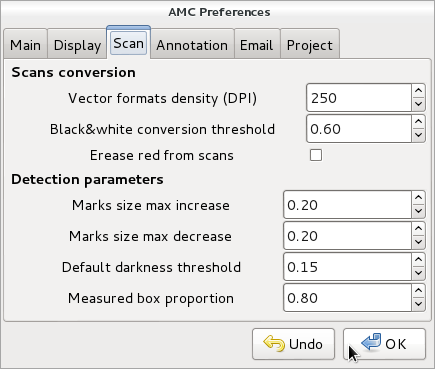
Task: Go to the Annotation tab
Action: tap(192, 45)
